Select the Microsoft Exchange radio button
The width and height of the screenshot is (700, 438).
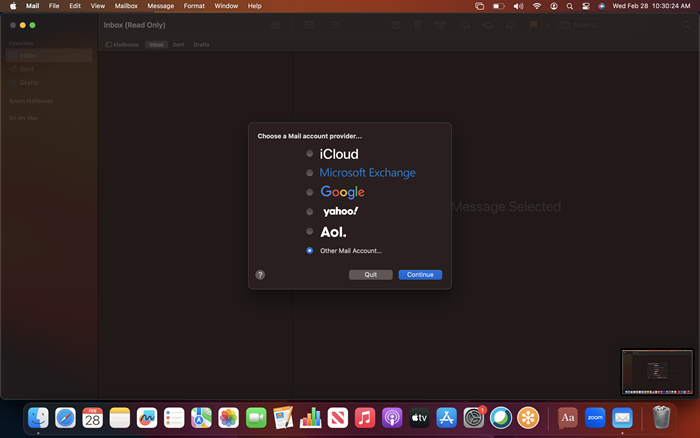click(309, 173)
